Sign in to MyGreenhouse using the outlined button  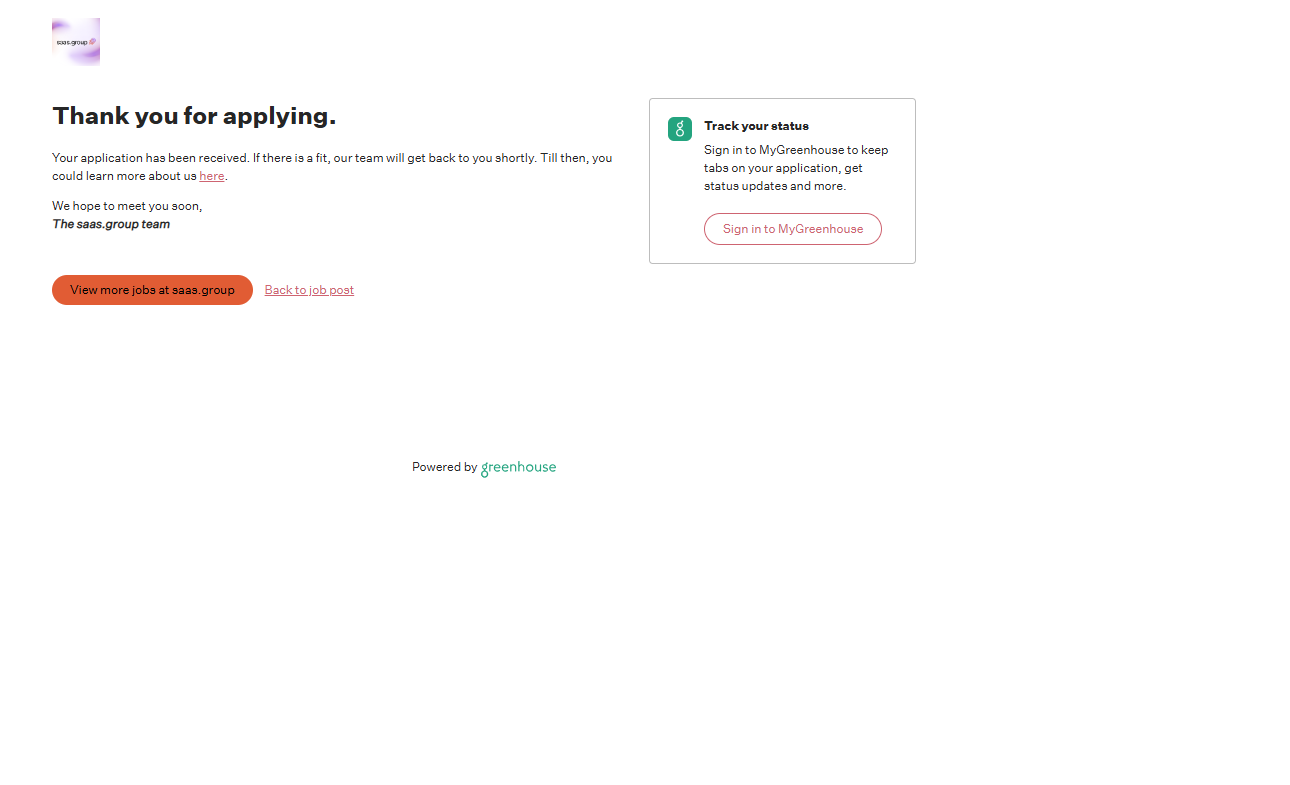pyautogui.click(x=792, y=229)
